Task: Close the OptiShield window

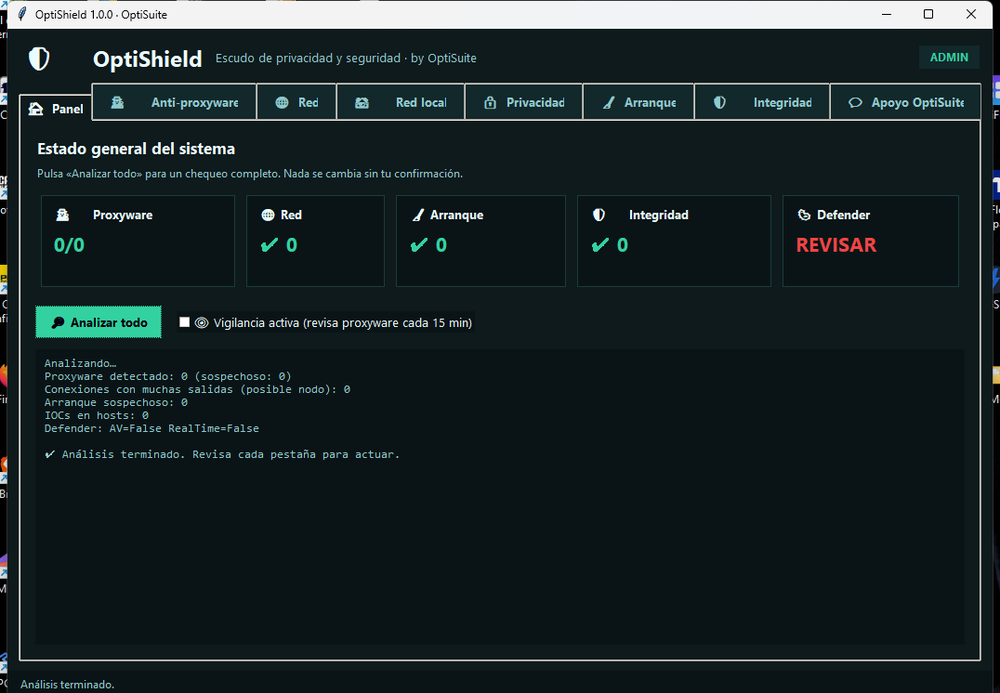Action: pyautogui.click(x=971, y=14)
